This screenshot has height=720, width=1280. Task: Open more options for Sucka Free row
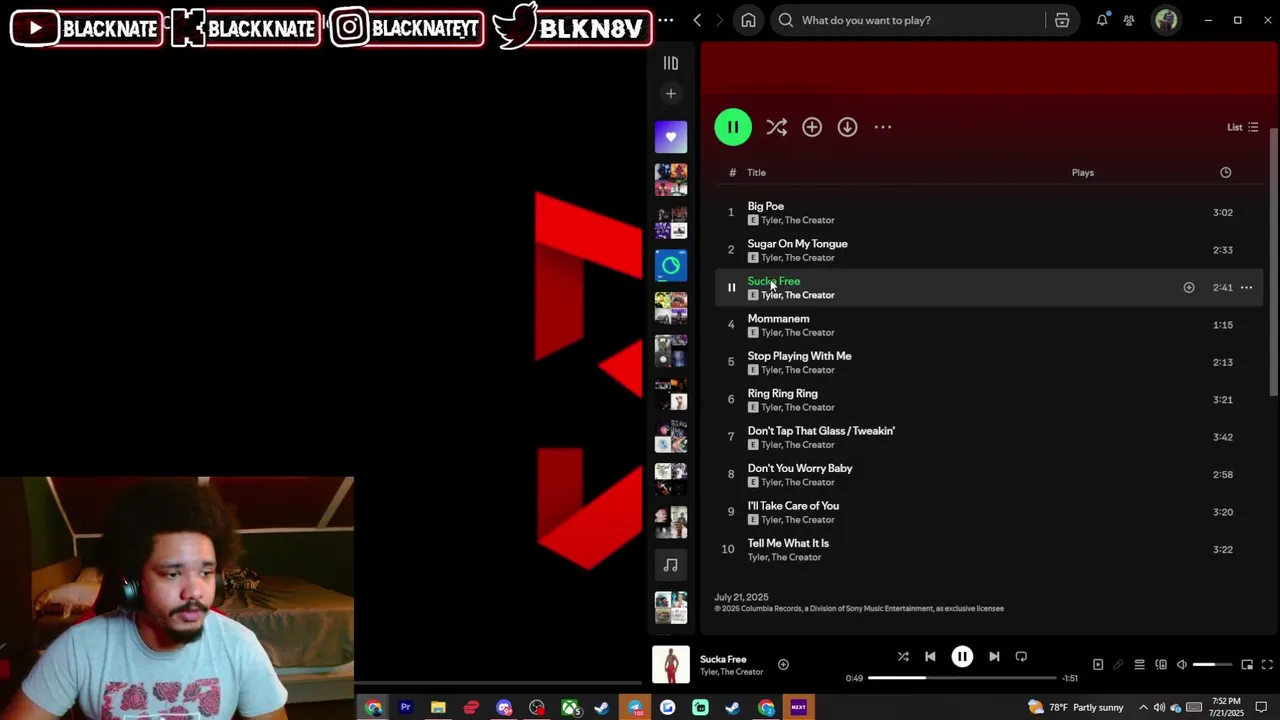coord(1246,288)
